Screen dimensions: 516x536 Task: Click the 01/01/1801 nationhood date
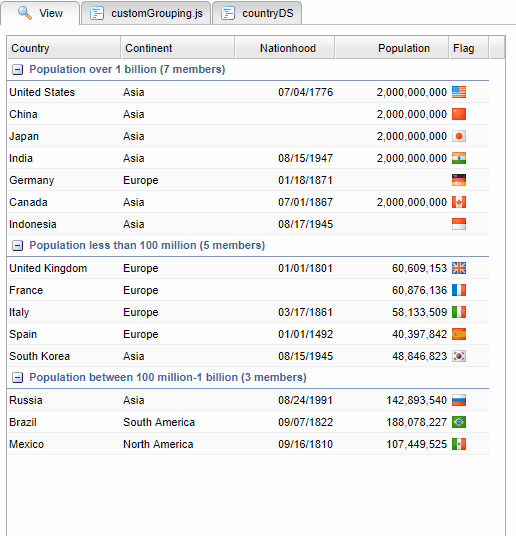pos(305,268)
